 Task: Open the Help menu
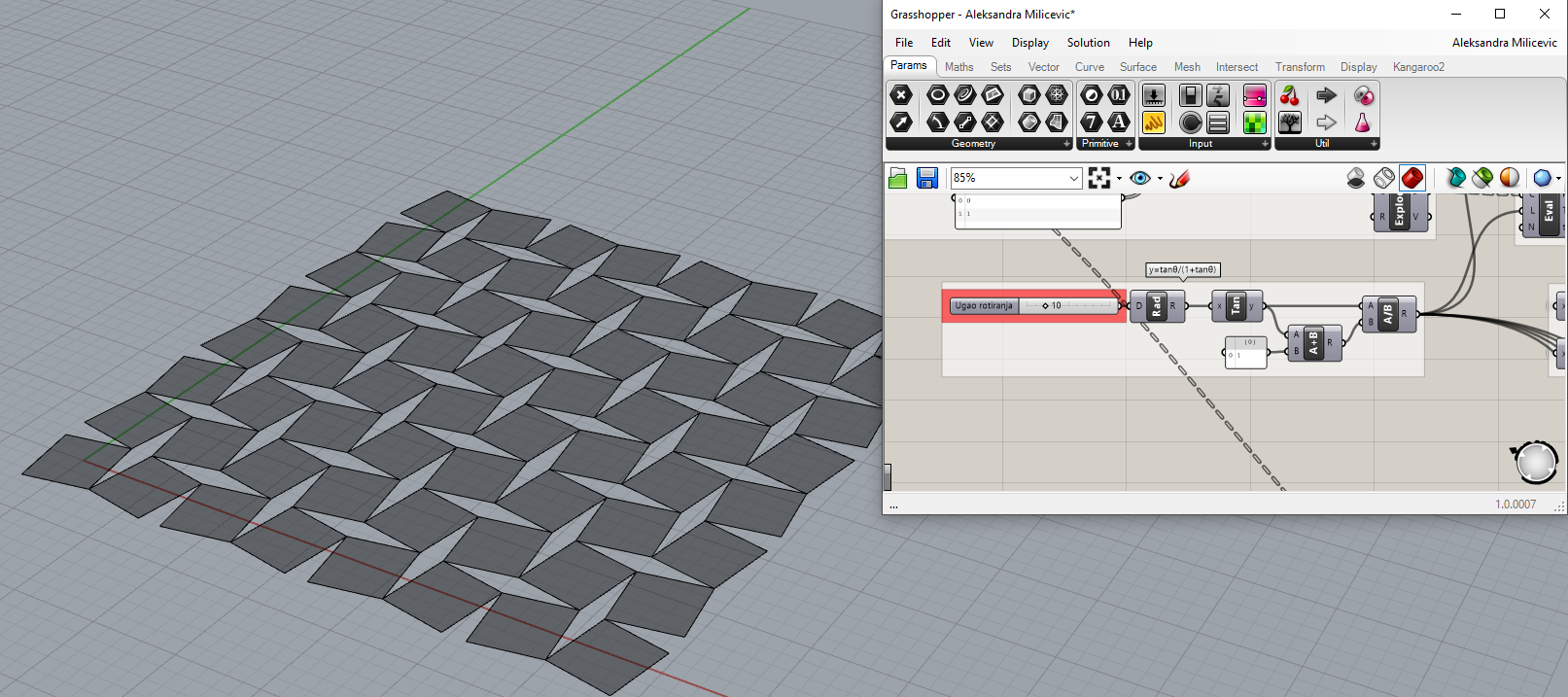(1140, 43)
